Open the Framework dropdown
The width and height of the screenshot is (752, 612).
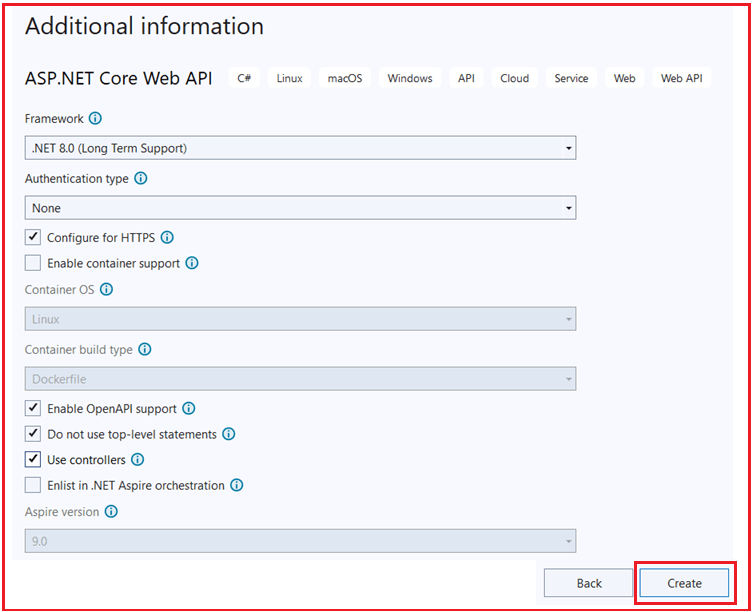click(x=300, y=148)
